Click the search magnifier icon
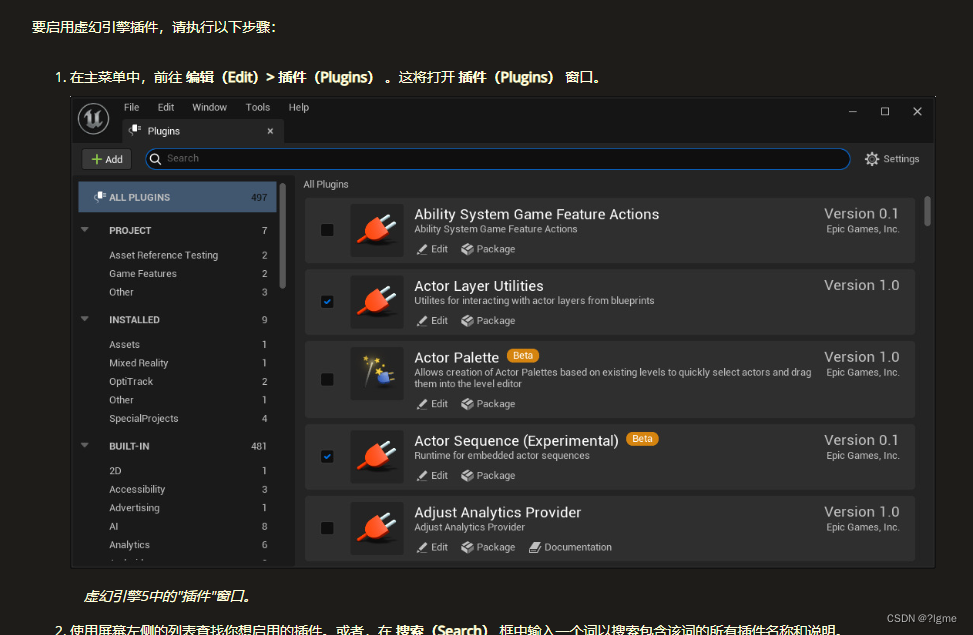Image resolution: width=973 pixels, height=635 pixels. 154,158
